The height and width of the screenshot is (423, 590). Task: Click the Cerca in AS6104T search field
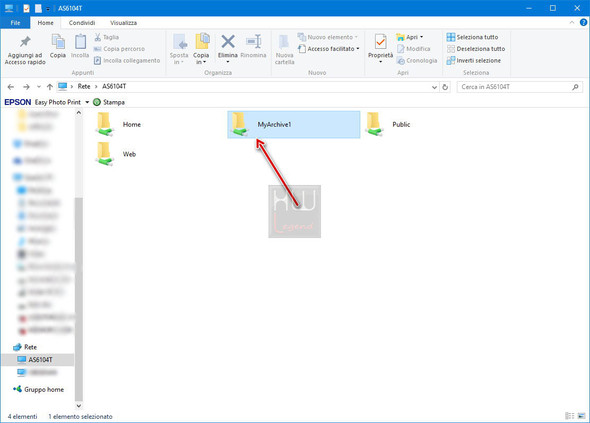tap(520, 87)
